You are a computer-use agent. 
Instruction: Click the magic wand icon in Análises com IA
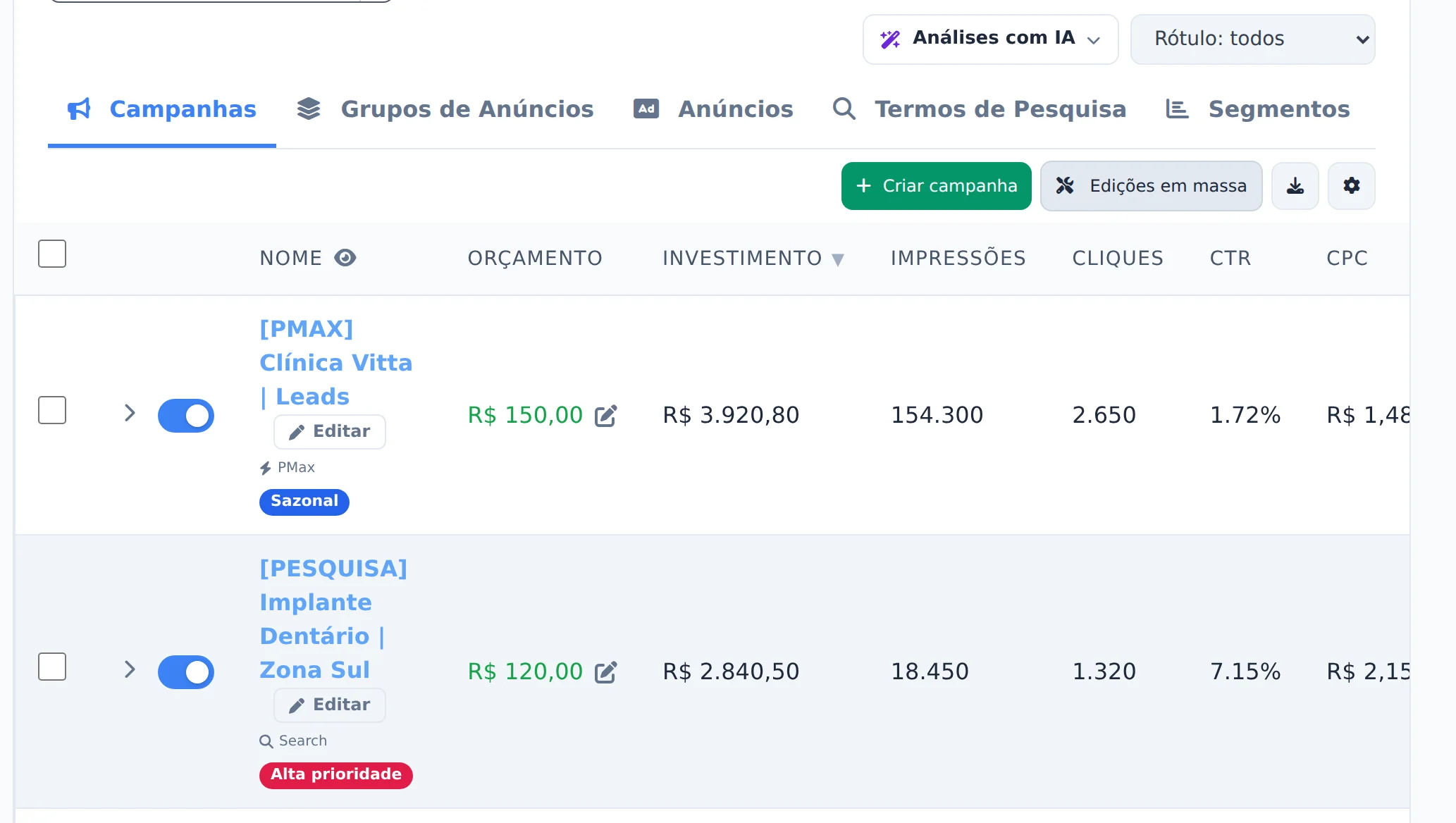tap(890, 39)
